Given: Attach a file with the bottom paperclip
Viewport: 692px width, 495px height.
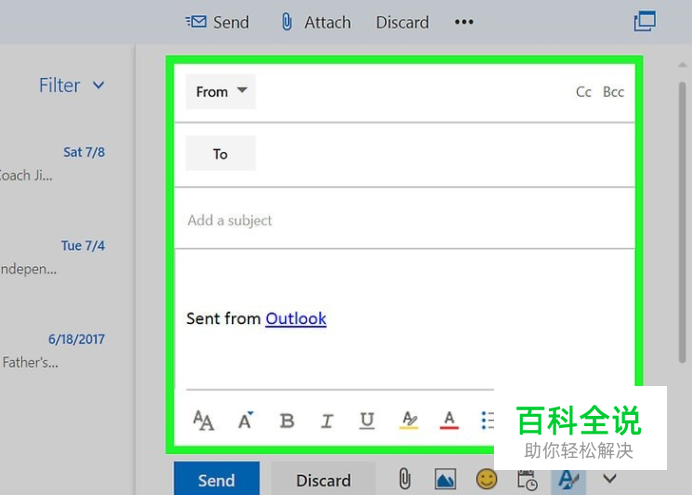Looking at the screenshot, I should click(x=404, y=479).
